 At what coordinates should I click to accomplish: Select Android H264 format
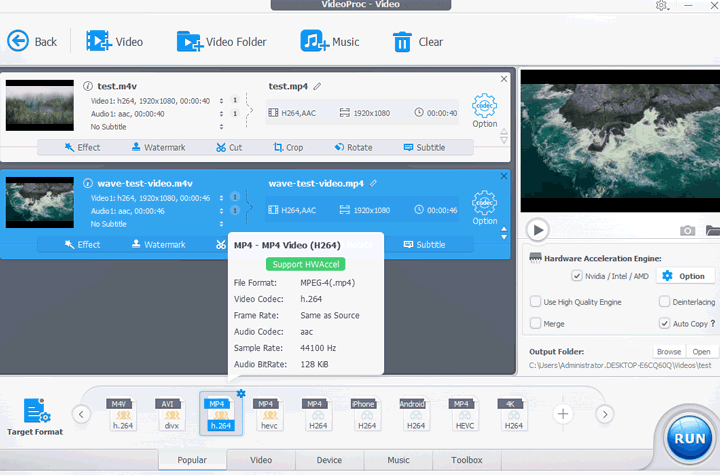click(x=416, y=414)
